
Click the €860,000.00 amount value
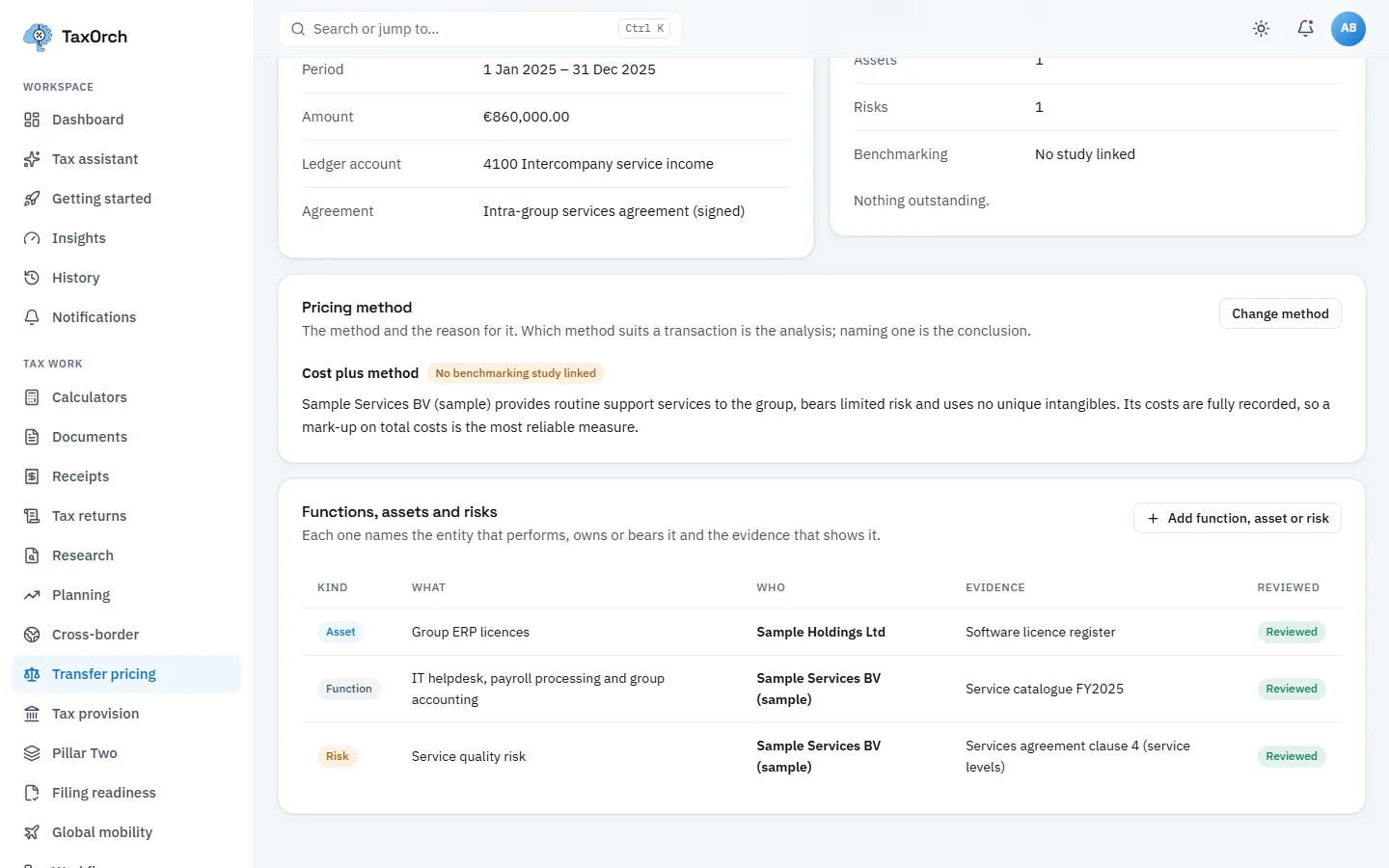coord(527,117)
